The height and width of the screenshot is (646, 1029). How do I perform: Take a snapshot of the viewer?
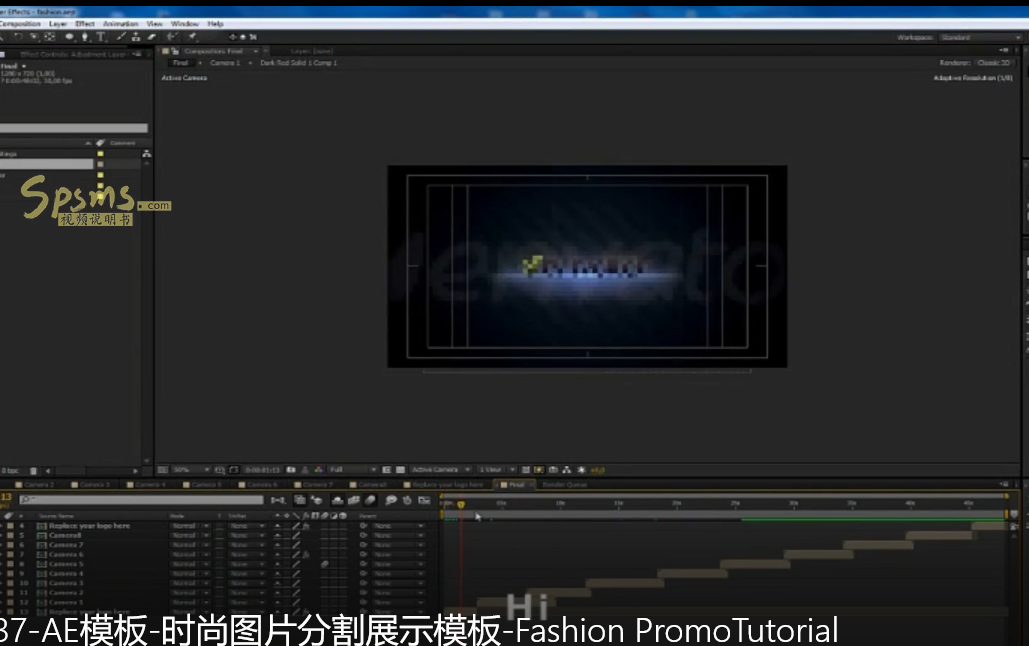(x=291, y=470)
